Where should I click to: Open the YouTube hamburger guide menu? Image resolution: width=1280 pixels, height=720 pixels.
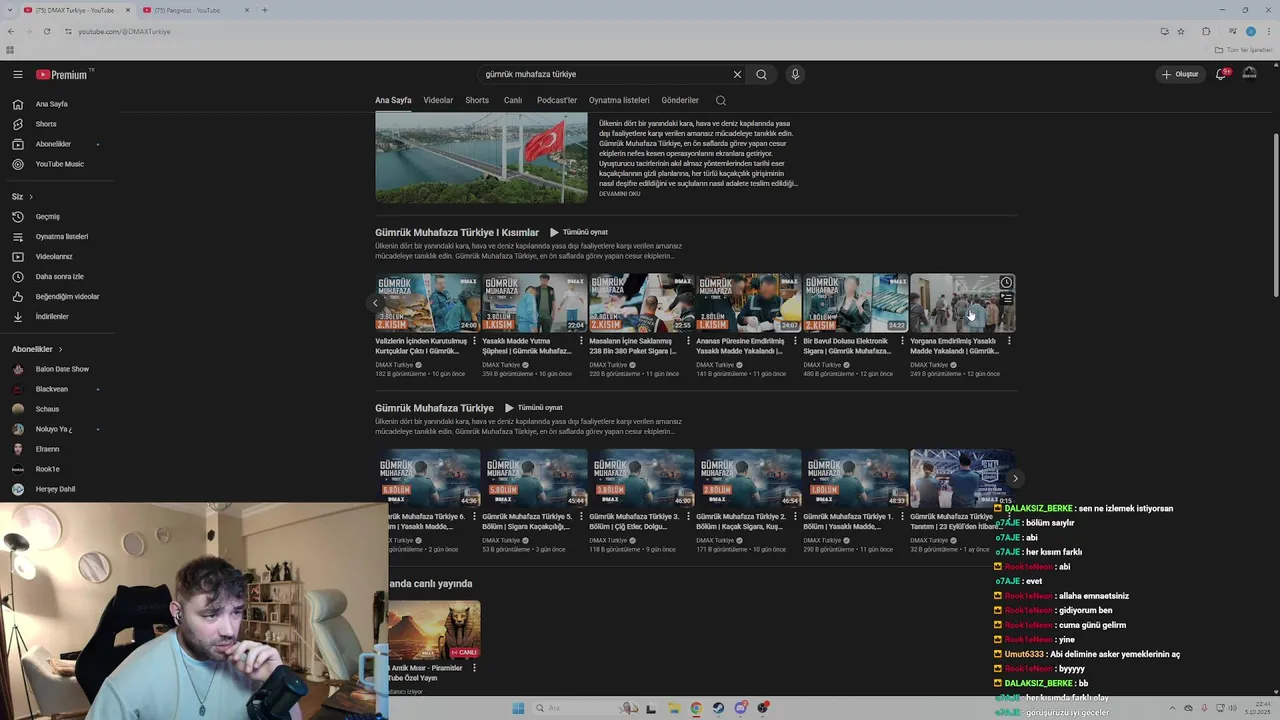point(17,74)
